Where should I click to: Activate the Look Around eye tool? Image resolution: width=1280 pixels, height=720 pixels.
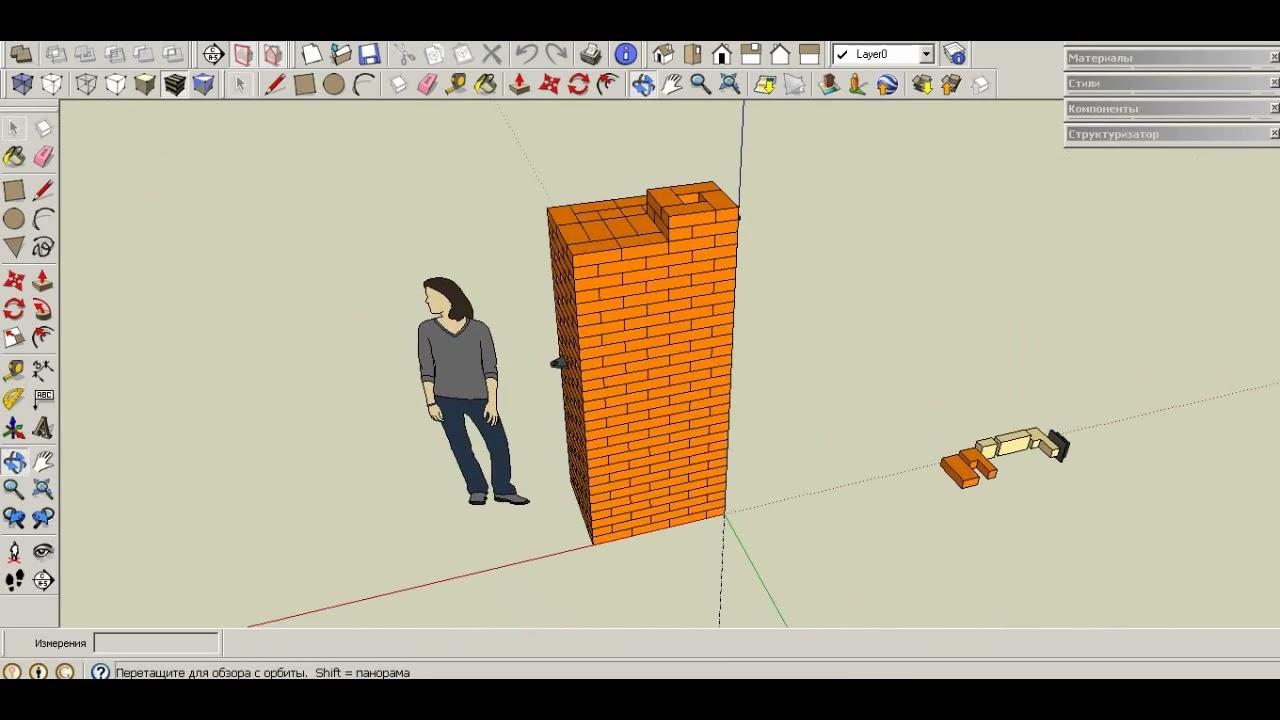click(x=43, y=551)
